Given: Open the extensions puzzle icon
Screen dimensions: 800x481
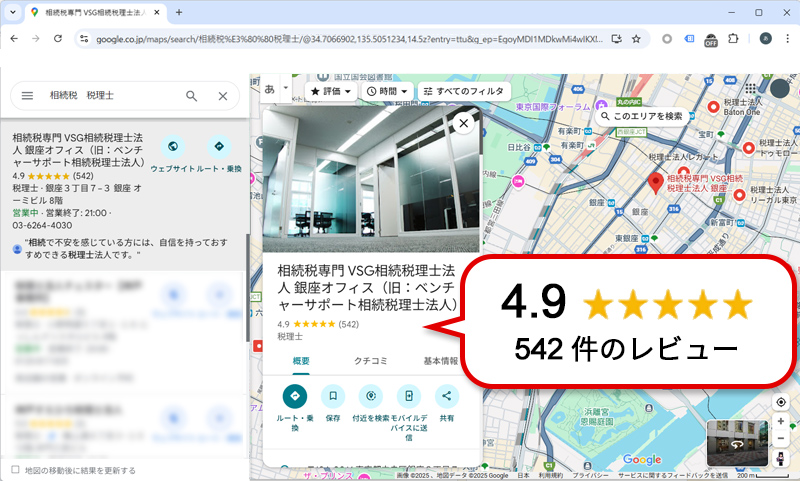Looking at the screenshot, I should [733, 38].
